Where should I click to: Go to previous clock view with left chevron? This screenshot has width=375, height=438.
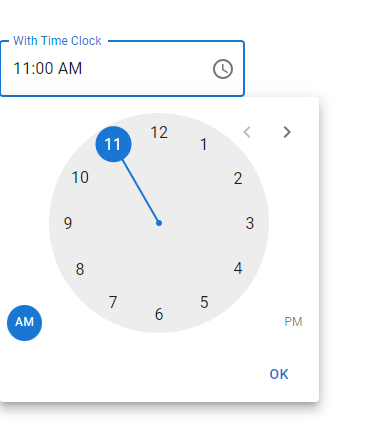tap(247, 132)
